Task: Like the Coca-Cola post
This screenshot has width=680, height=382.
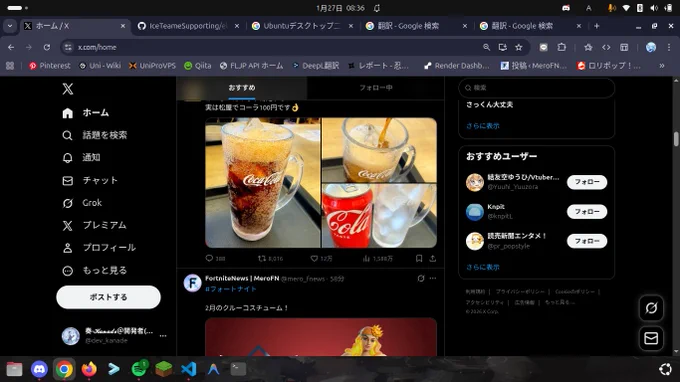Action: coord(321,258)
